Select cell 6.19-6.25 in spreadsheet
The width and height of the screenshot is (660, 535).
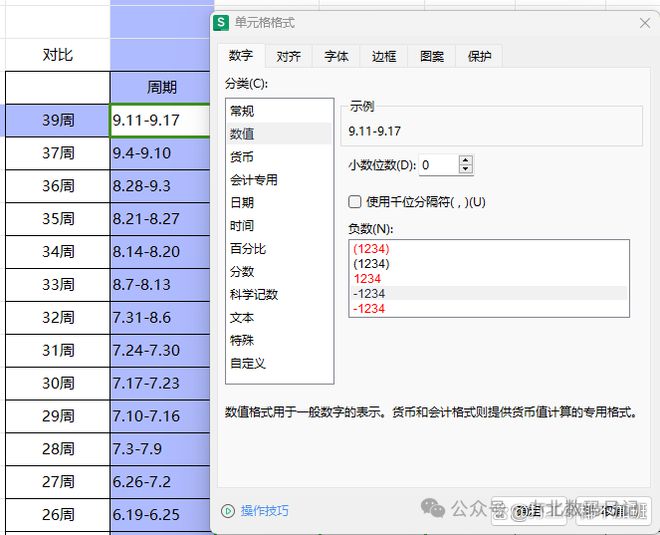pos(160,514)
